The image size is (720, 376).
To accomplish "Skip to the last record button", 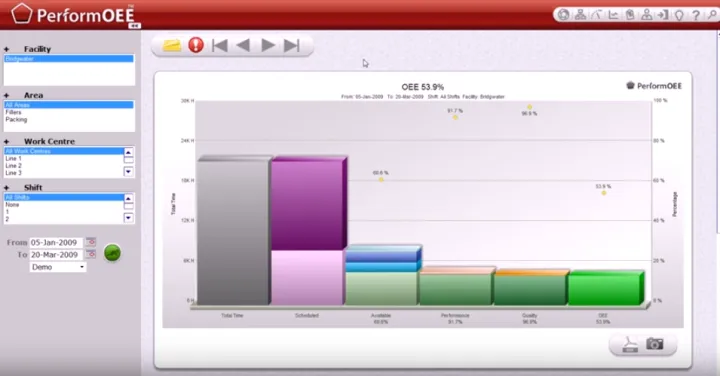I will coord(292,45).
